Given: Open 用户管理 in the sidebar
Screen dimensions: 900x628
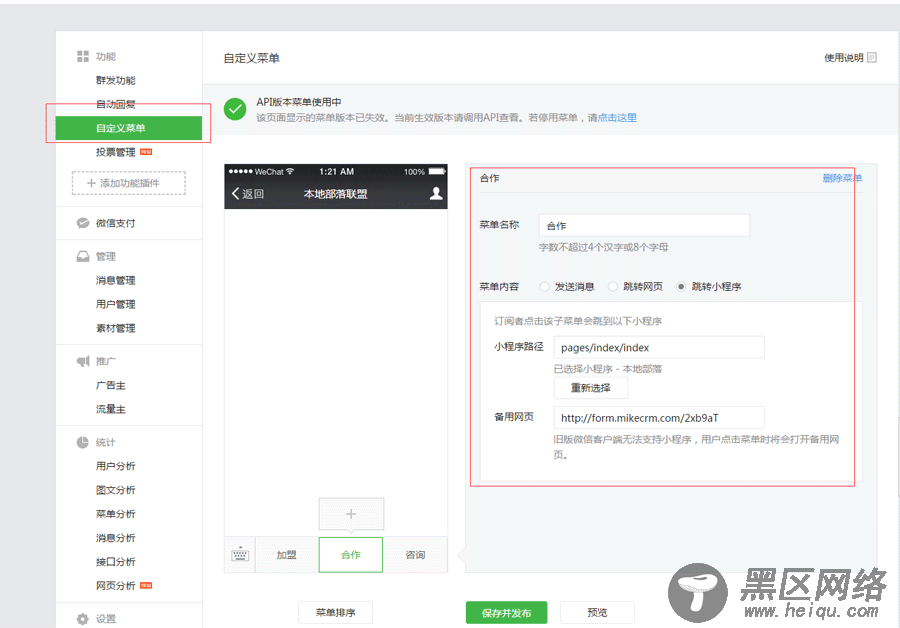Looking at the screenshot, I should click(x=115, y=304).
